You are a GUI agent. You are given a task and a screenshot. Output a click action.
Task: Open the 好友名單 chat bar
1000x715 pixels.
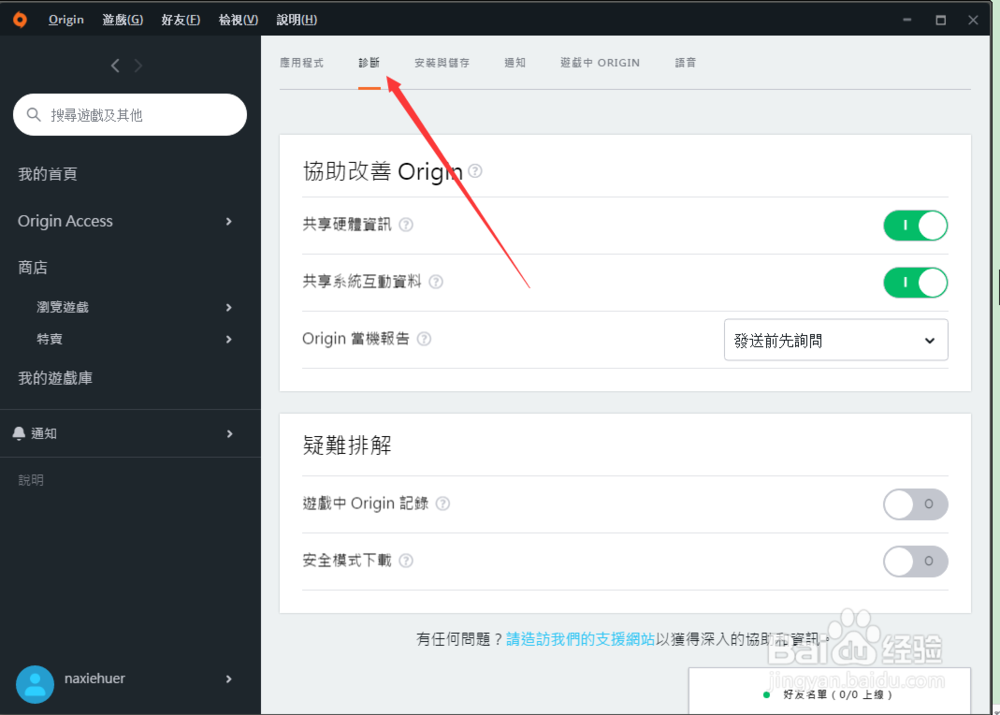[x=829, y=691]
